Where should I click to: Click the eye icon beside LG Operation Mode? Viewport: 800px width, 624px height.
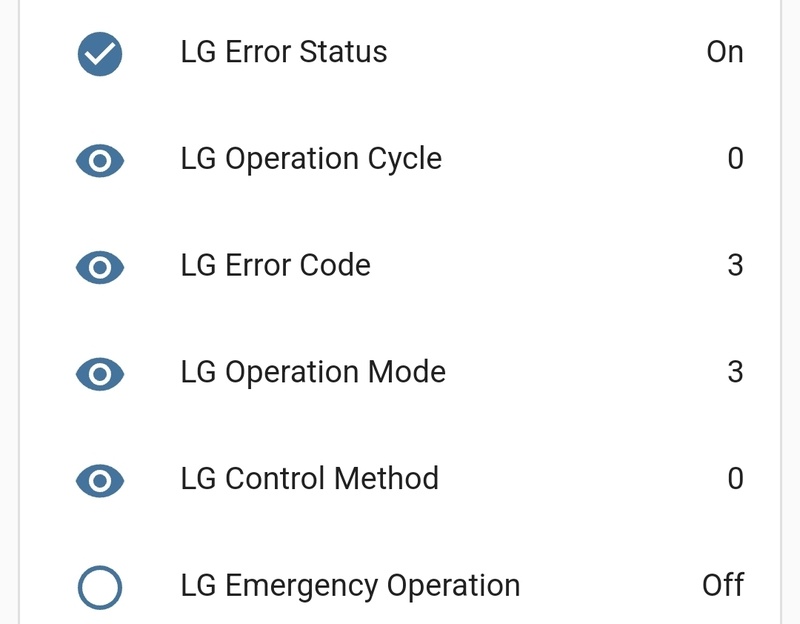point(100,373)
